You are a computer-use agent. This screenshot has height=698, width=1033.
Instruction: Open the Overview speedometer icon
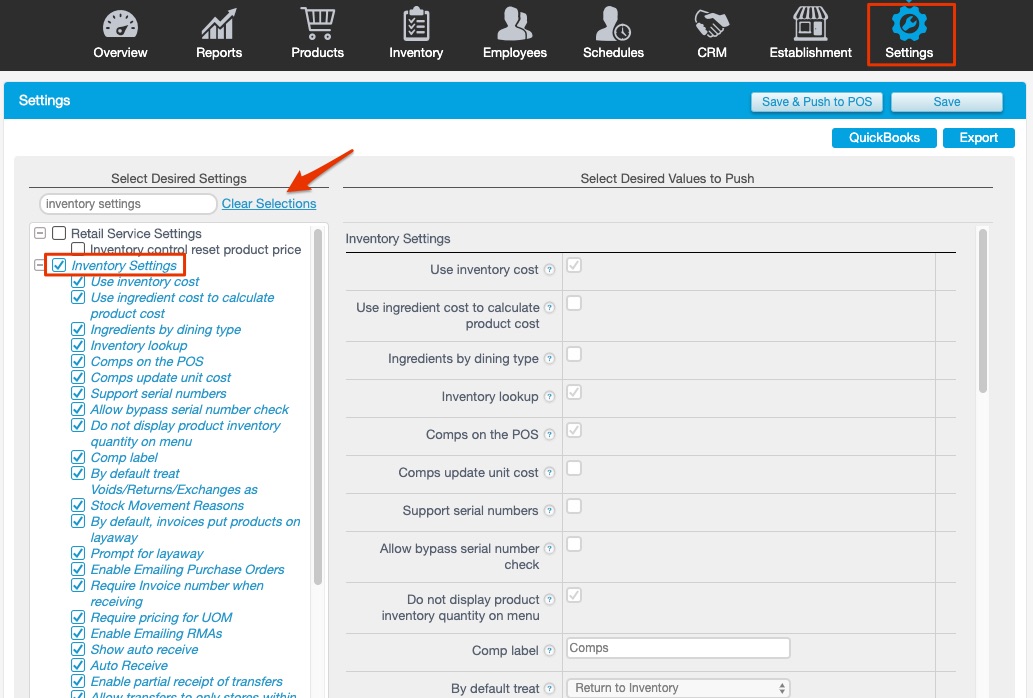coord(120,24)
